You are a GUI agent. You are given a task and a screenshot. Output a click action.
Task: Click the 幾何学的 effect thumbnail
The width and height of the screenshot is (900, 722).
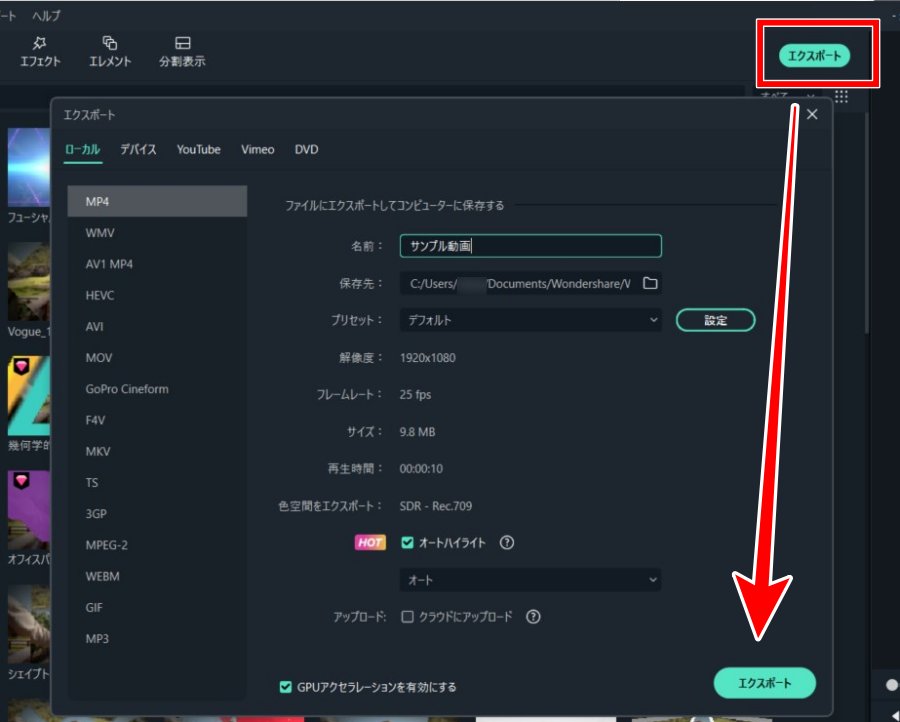click(29, 395)
